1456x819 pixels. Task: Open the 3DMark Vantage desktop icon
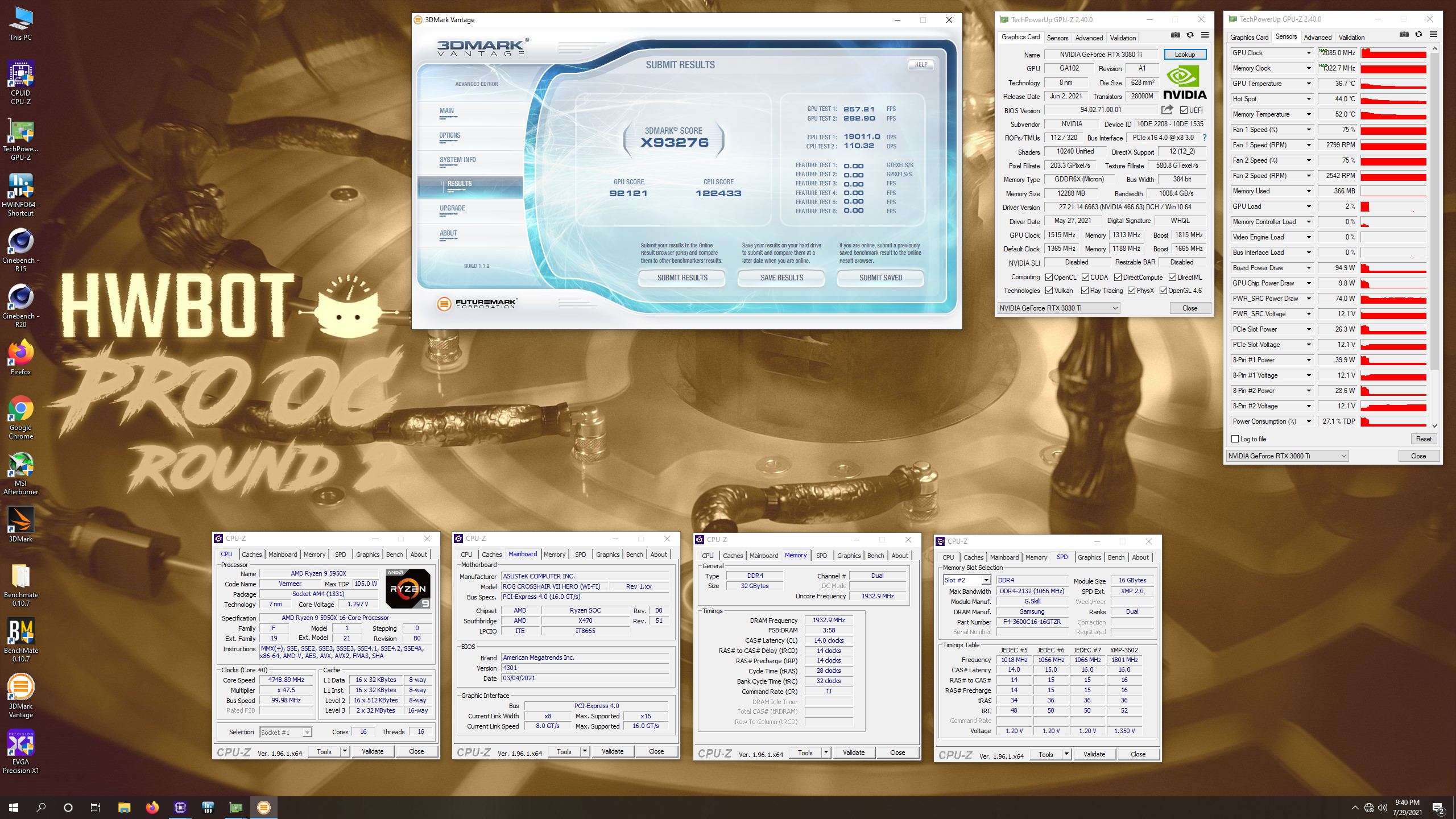coord(20,696)
